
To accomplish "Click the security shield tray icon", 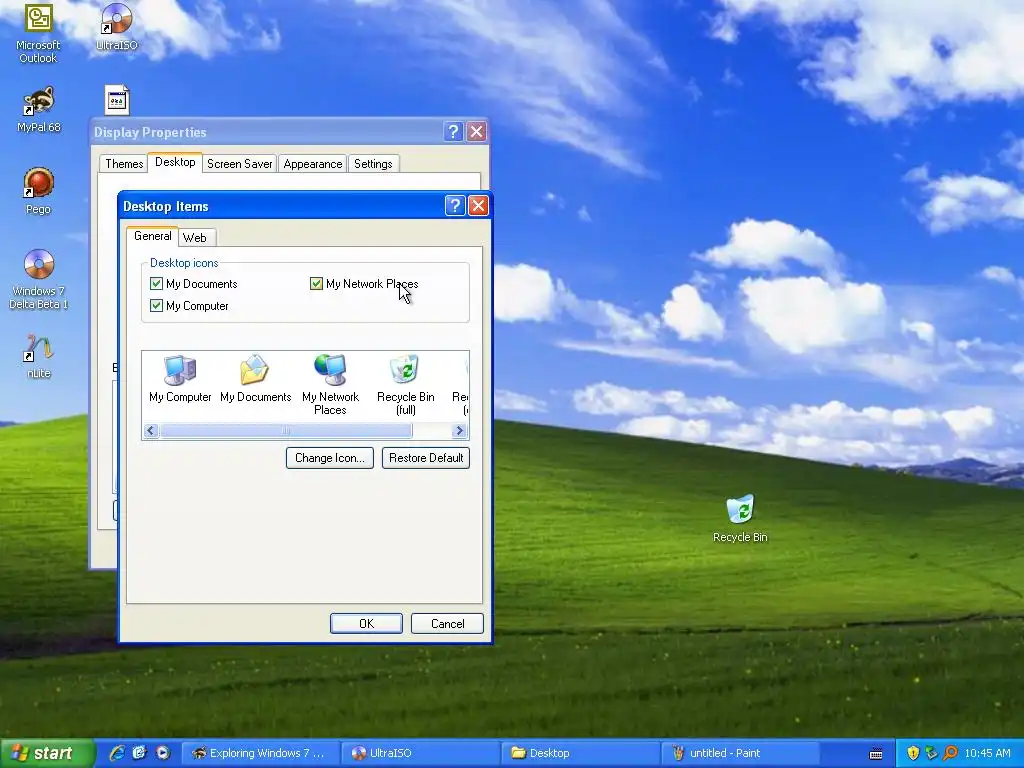I will 913,753.
